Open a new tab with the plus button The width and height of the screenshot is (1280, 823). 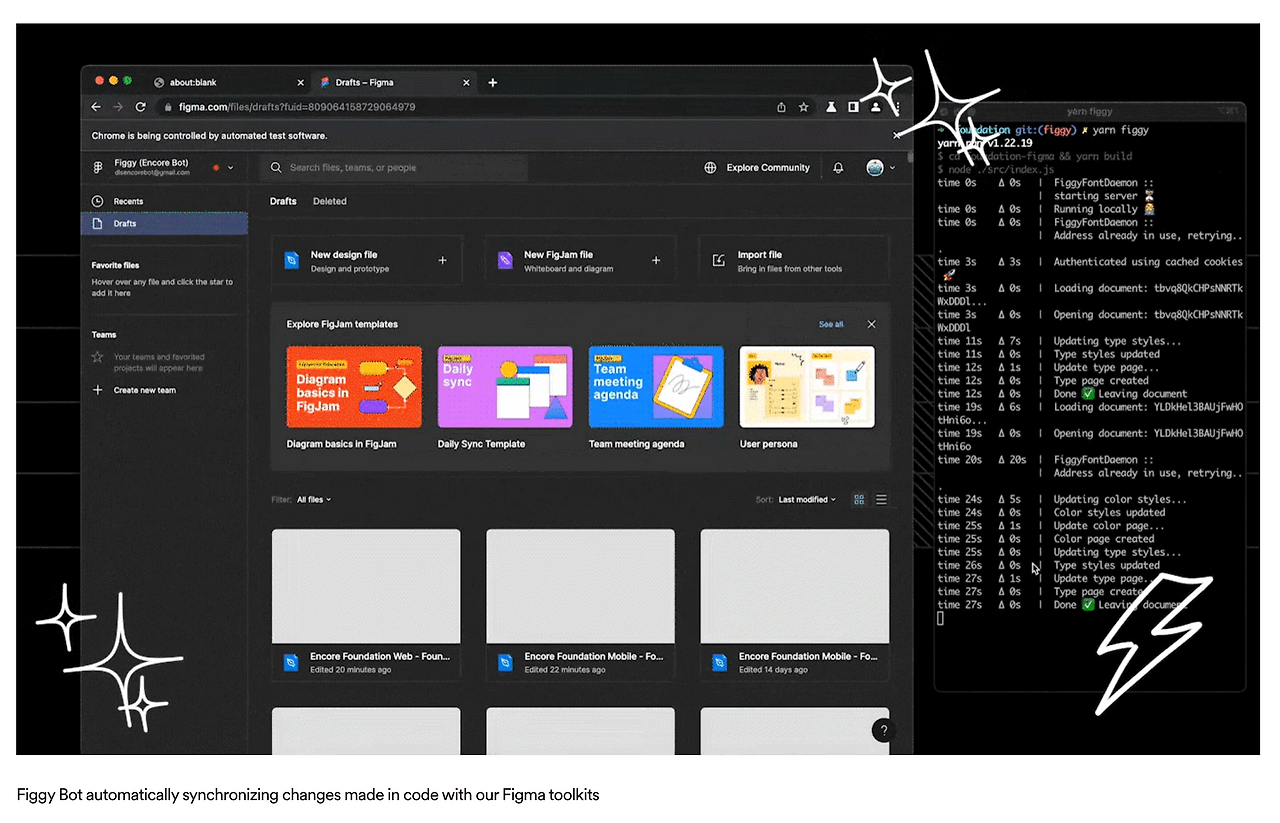pyautogui.click(x=492, y=82)
